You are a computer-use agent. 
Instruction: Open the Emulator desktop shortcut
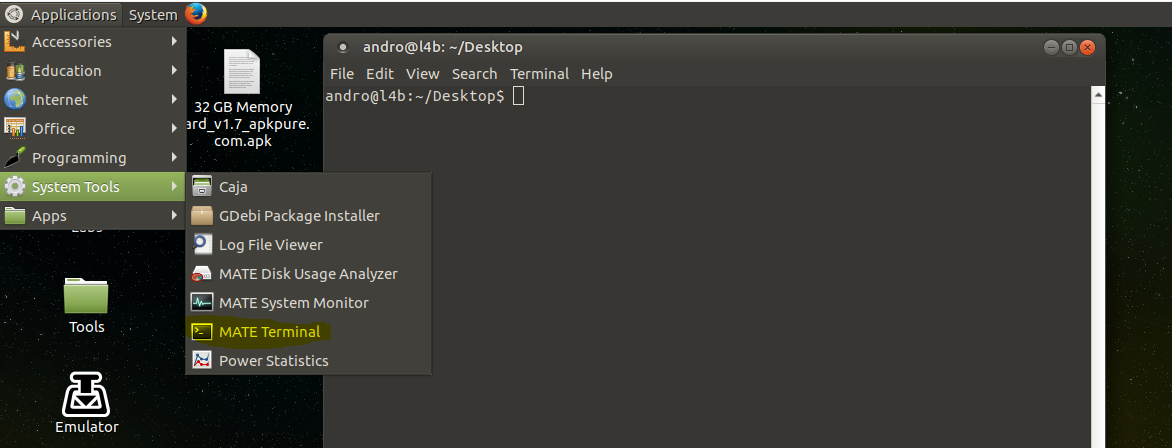[x=86, y=400]
